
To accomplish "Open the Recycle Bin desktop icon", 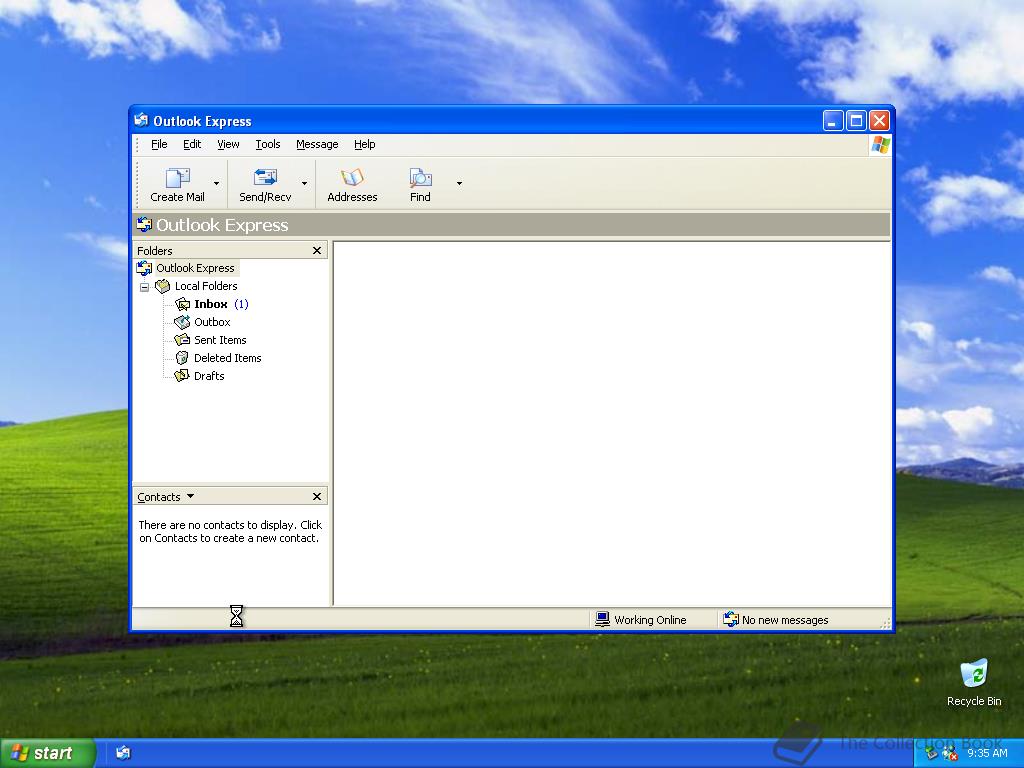I will (x=974, y=682).
